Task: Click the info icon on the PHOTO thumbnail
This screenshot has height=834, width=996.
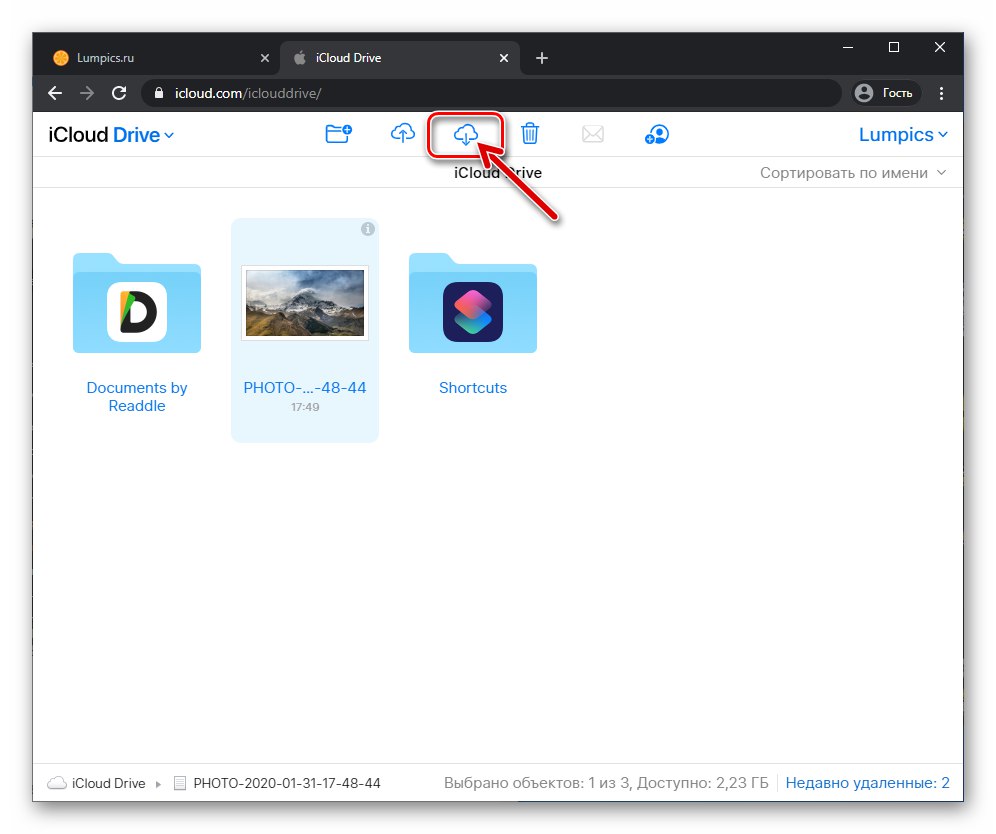Action: 367,229
